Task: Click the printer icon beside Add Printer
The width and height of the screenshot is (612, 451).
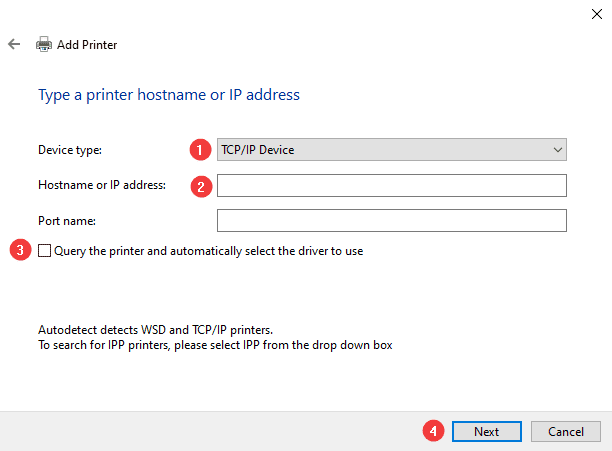Action: click(44, 45)
